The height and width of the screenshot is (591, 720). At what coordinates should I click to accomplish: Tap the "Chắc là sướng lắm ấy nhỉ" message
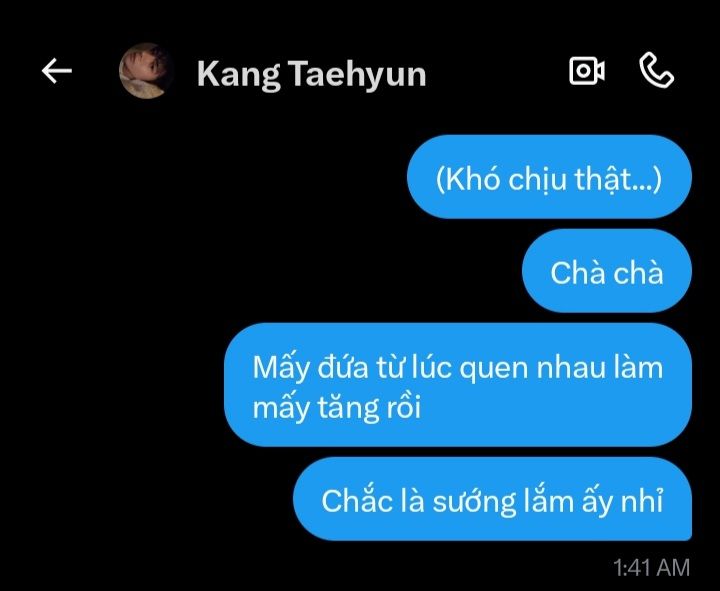click(492, 499)
